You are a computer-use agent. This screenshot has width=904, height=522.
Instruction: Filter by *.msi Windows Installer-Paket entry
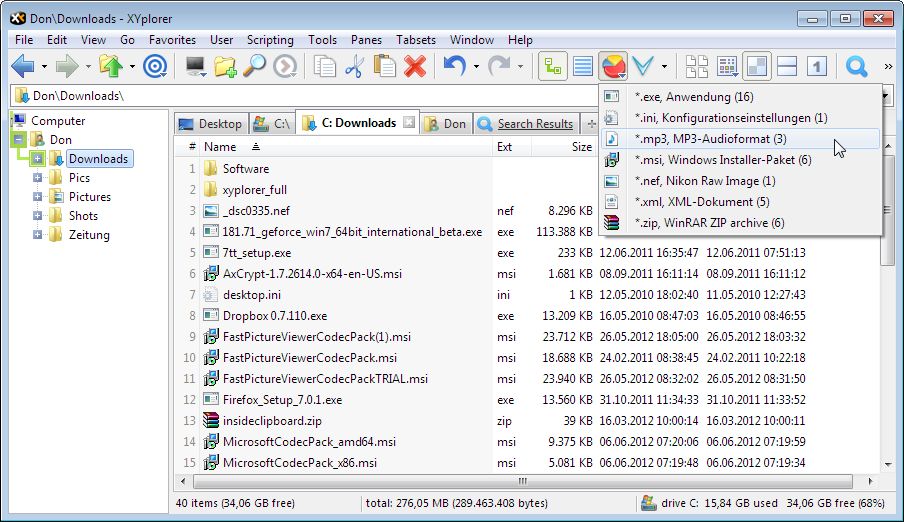point(740,160)
